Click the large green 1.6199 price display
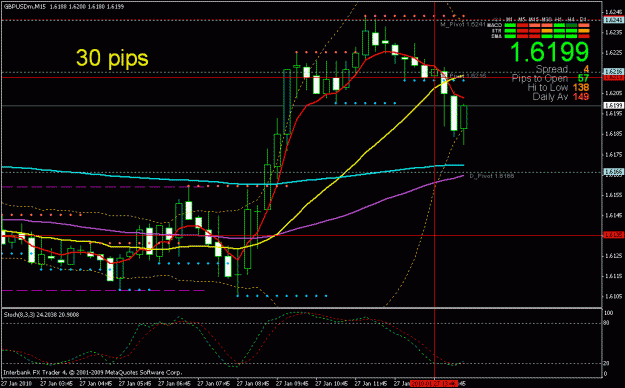Viewport: 625px width, 388px height. (x=549, y=52)
